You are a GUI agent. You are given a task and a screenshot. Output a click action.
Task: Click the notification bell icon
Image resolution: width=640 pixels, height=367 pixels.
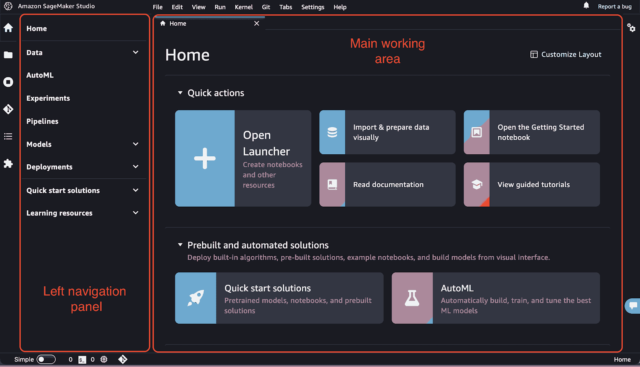pyautogui.click(x=586, y=6)
